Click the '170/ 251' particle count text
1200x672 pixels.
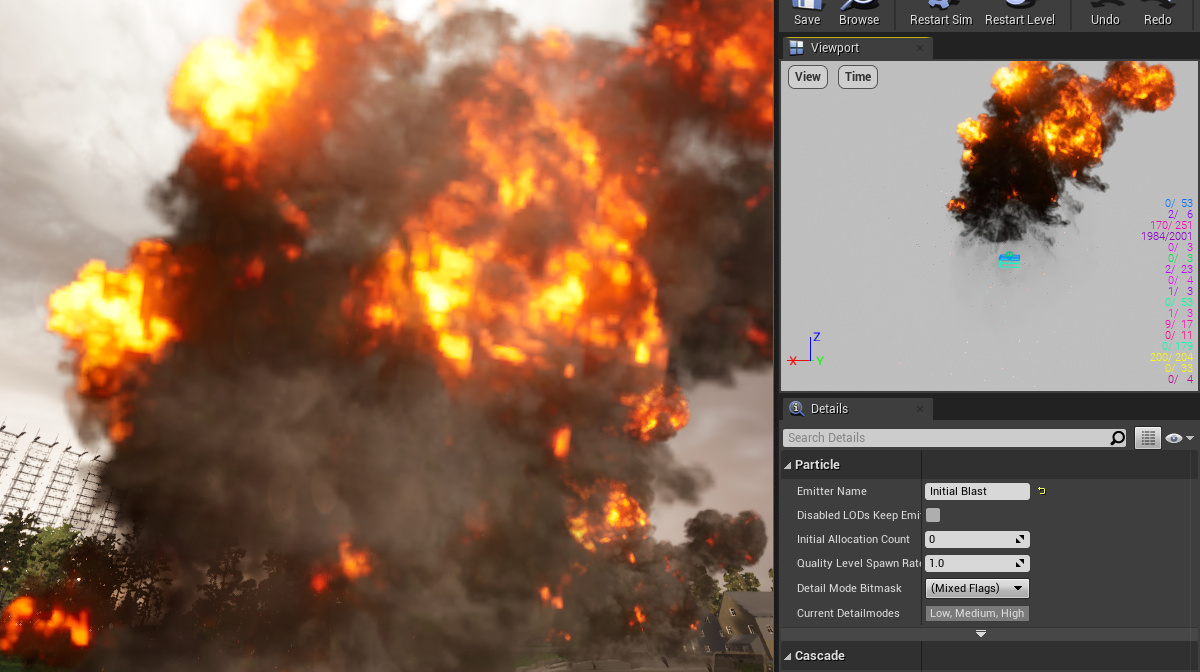click(x=1171, y=225)
